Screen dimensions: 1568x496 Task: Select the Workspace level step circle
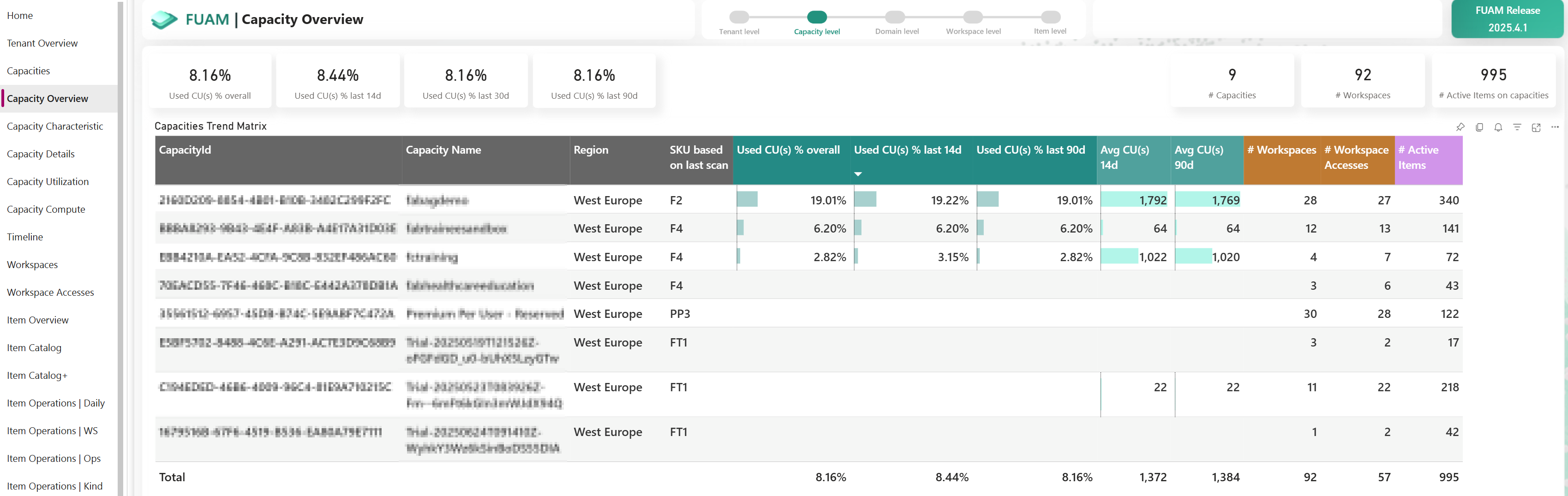point(973,18)
